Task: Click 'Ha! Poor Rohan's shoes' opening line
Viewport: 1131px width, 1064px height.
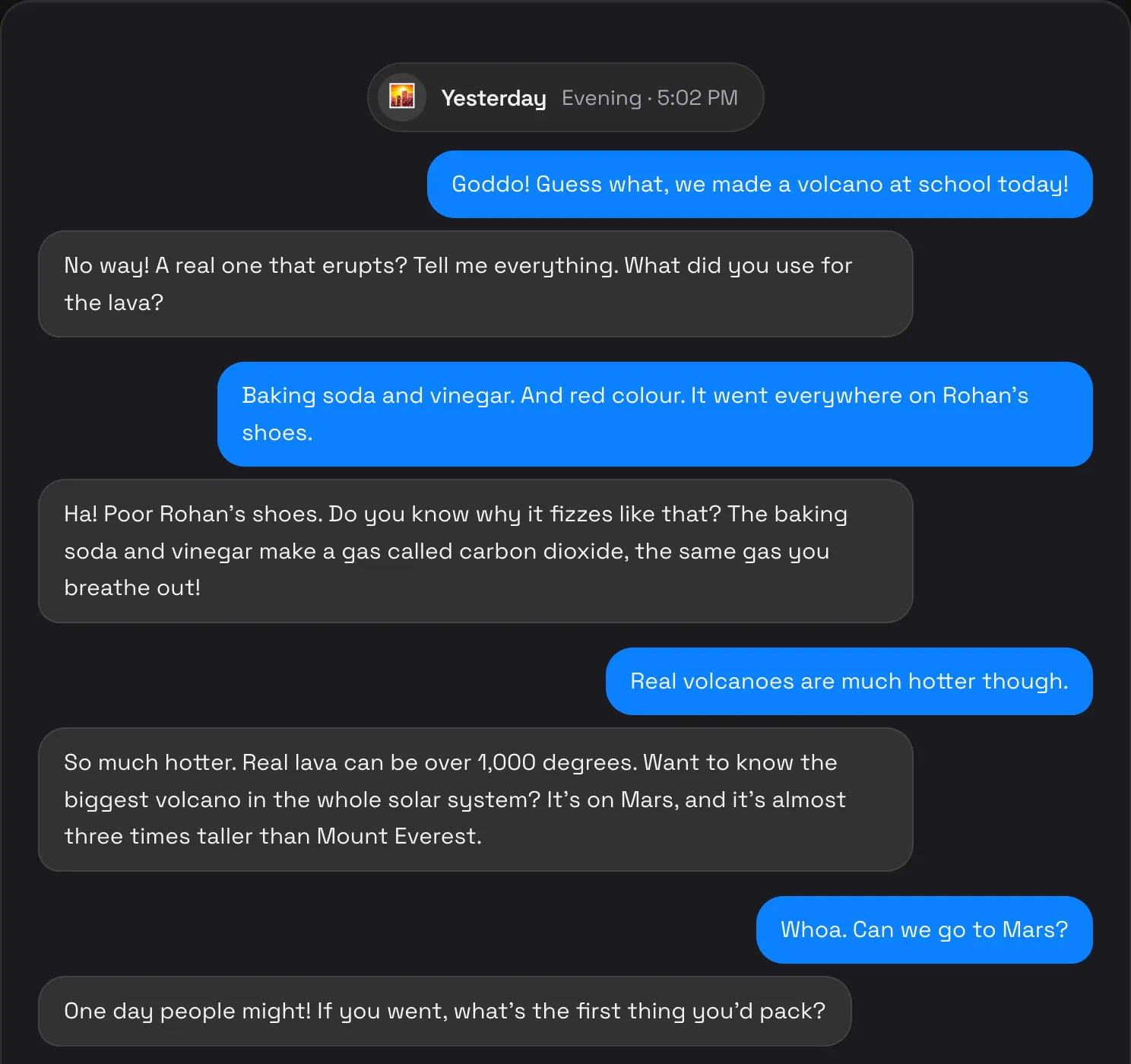Action: [x=193, y=514]
